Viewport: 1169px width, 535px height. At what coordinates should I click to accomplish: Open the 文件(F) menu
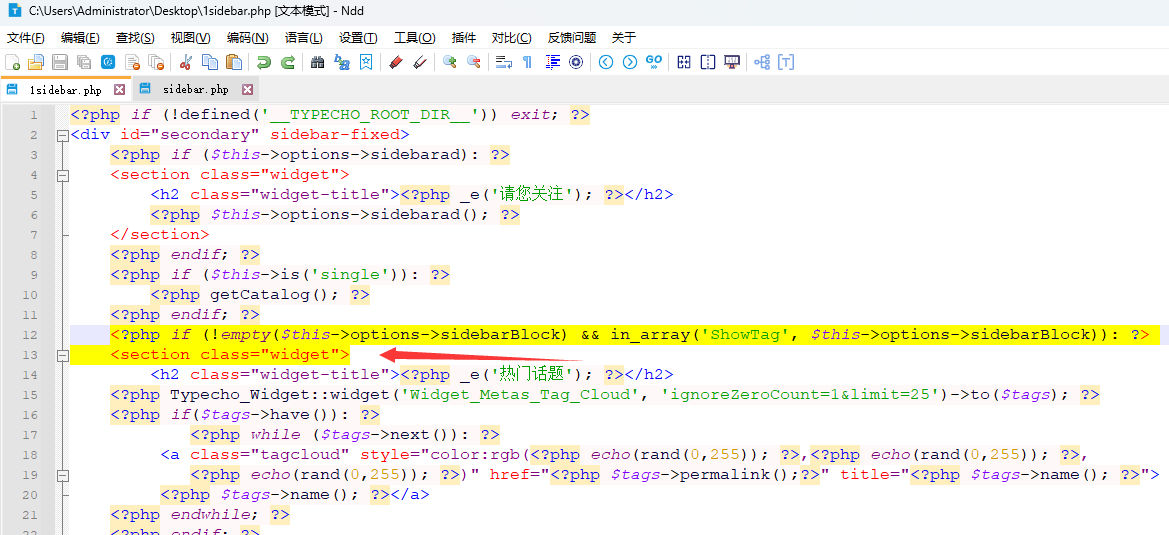click(26, 38)
